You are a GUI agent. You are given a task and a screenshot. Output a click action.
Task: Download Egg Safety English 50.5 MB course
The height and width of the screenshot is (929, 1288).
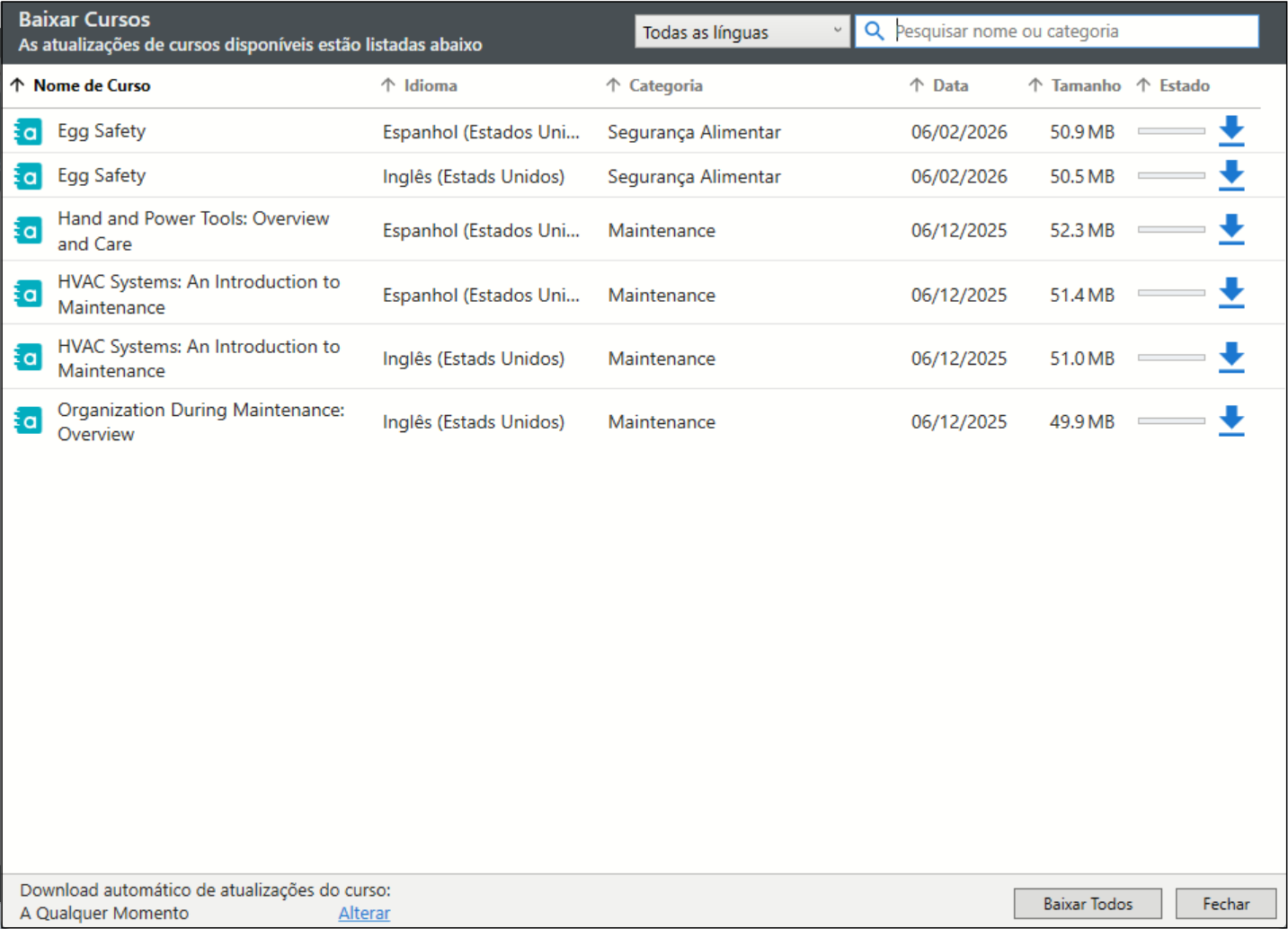coord(1231,176)
